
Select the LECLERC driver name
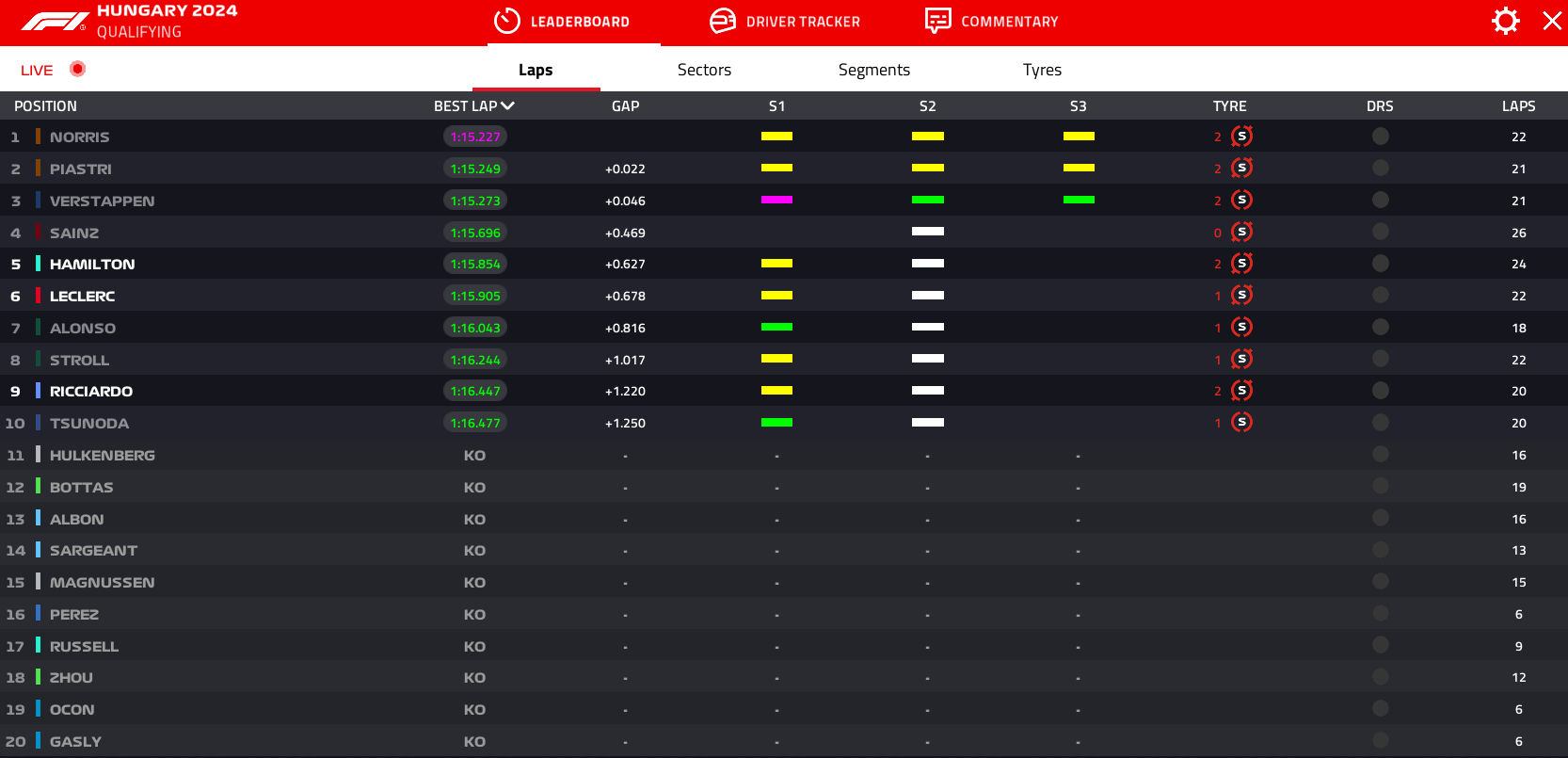(x=83, y=297)
